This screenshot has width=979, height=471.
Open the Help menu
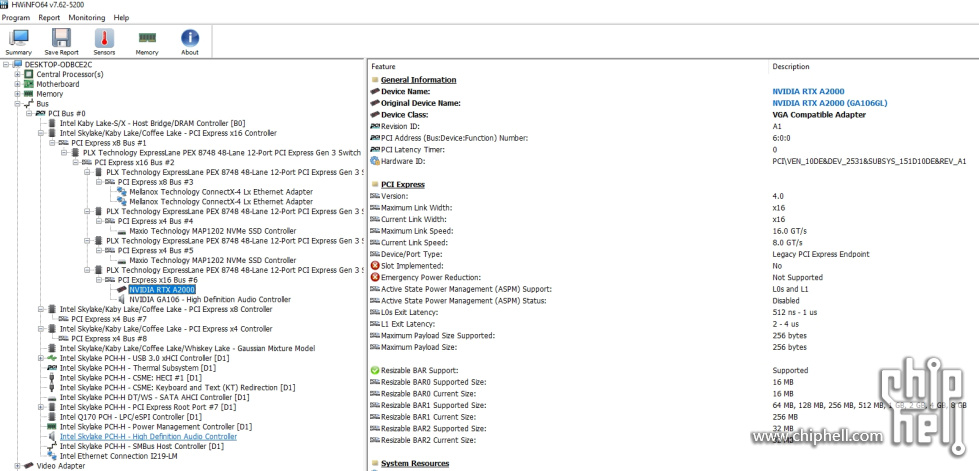(x=121, y=17)
